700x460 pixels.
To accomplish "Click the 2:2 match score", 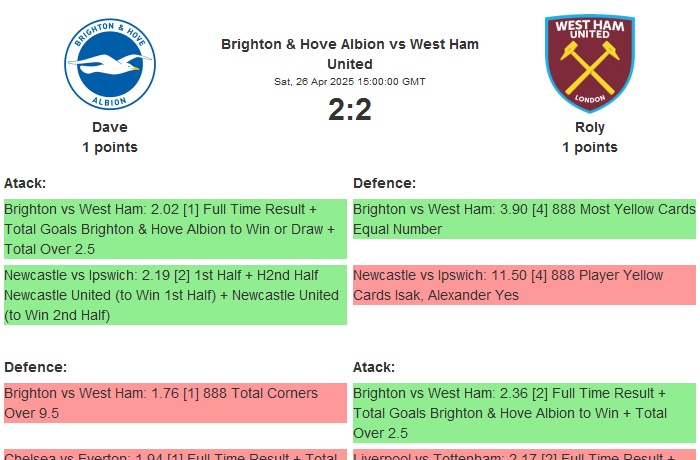I will 350,109.
